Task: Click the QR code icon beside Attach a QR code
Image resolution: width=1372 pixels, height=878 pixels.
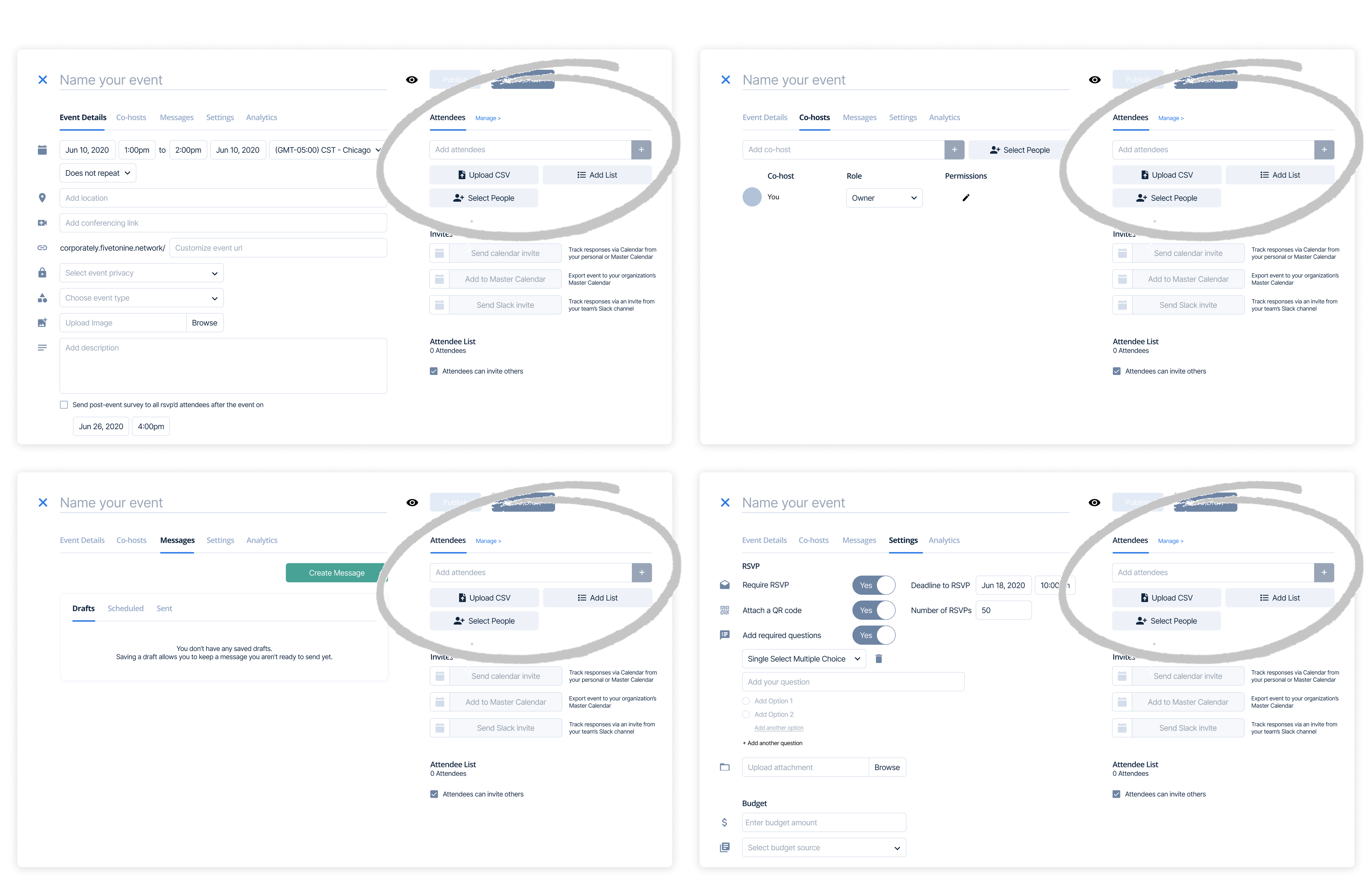Action: pyautogui.click(x=725, y=610)
